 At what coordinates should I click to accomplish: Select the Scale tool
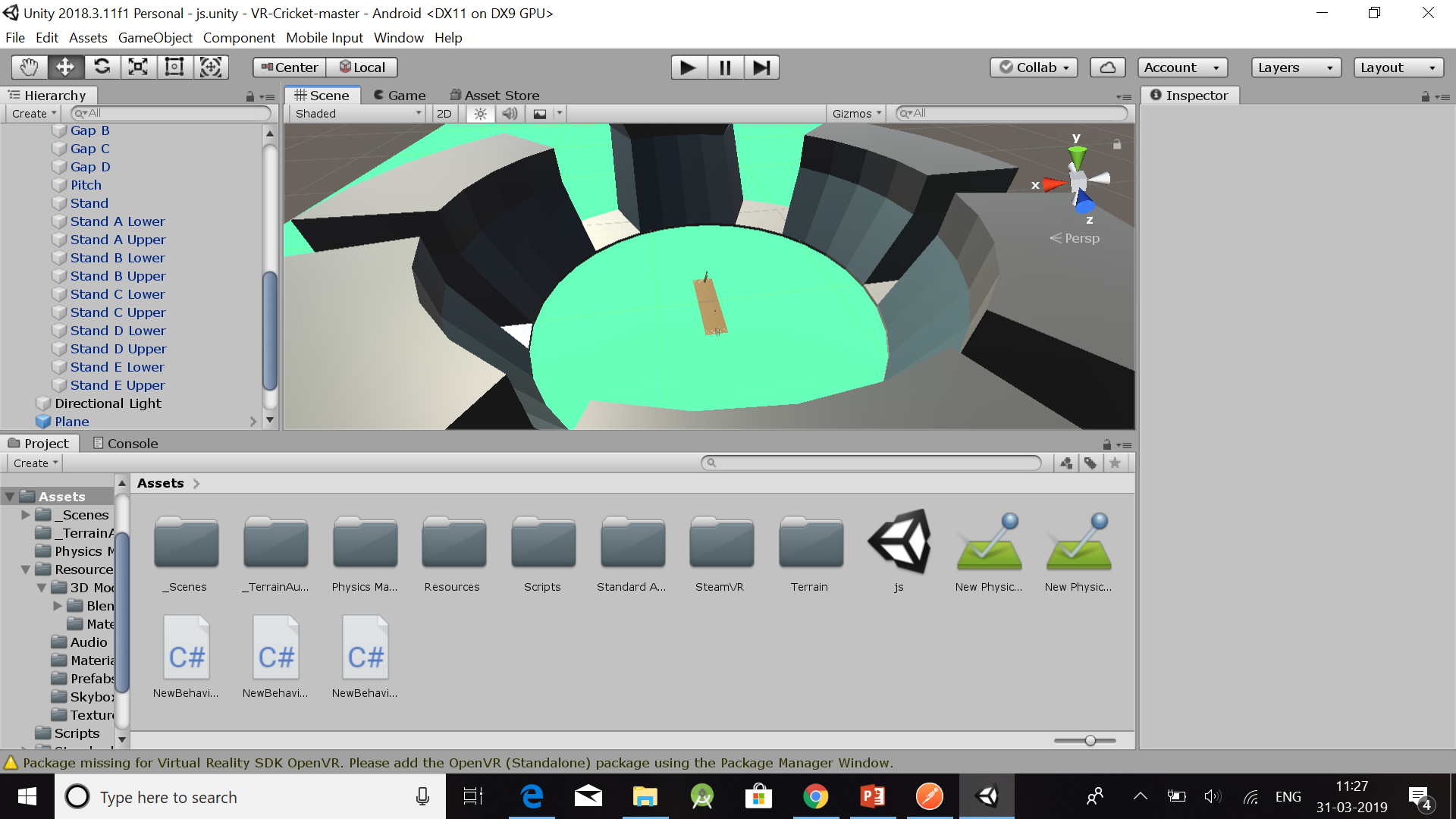[138, 67]
